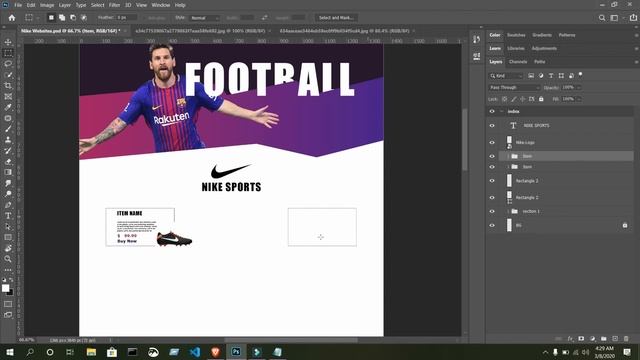Select the Brush tool

tap(8, 129)
